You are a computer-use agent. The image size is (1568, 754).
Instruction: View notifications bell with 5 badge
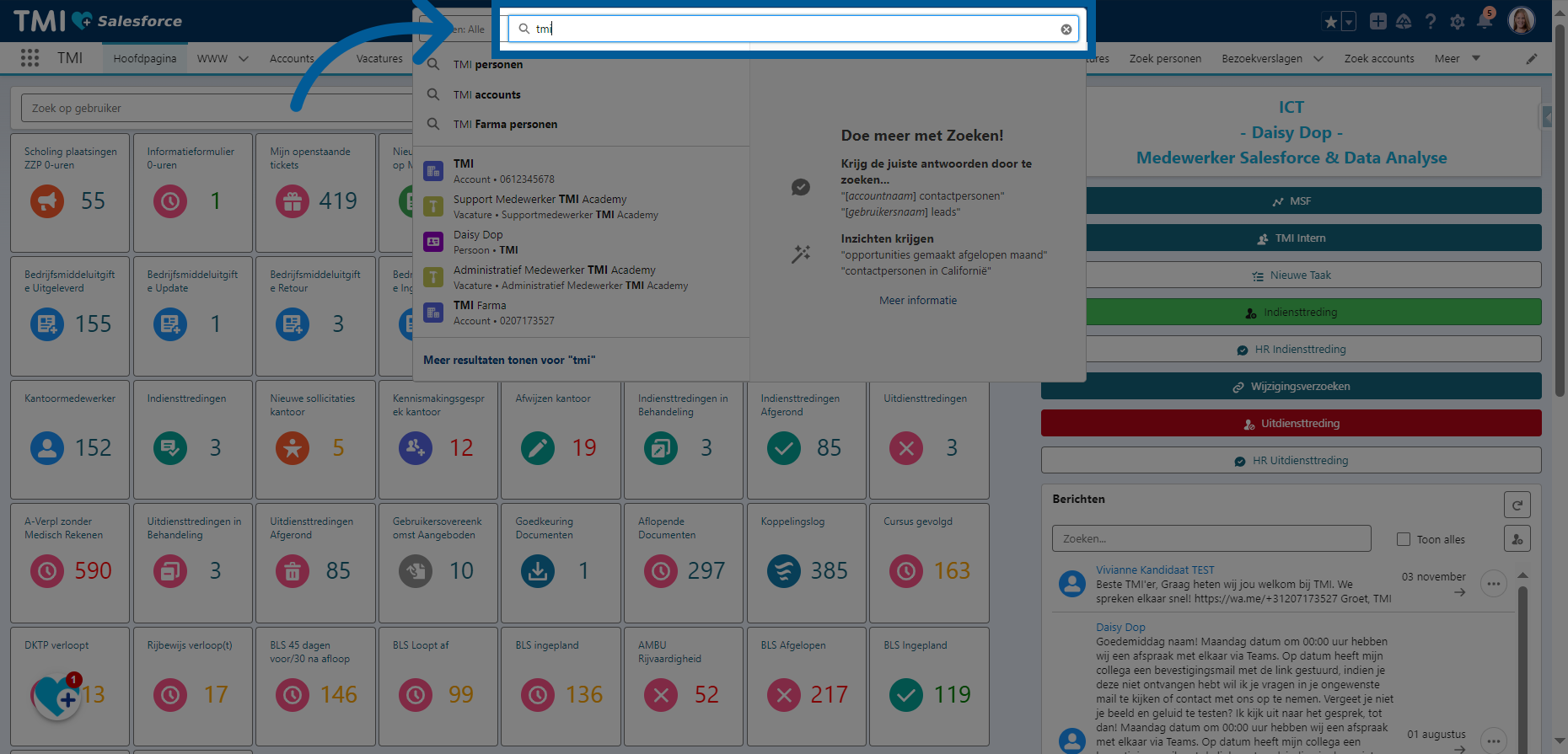click(x=1485, y=20)
